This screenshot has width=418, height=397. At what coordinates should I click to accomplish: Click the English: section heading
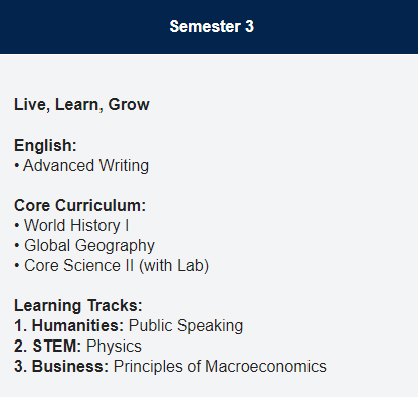(45, 146)
